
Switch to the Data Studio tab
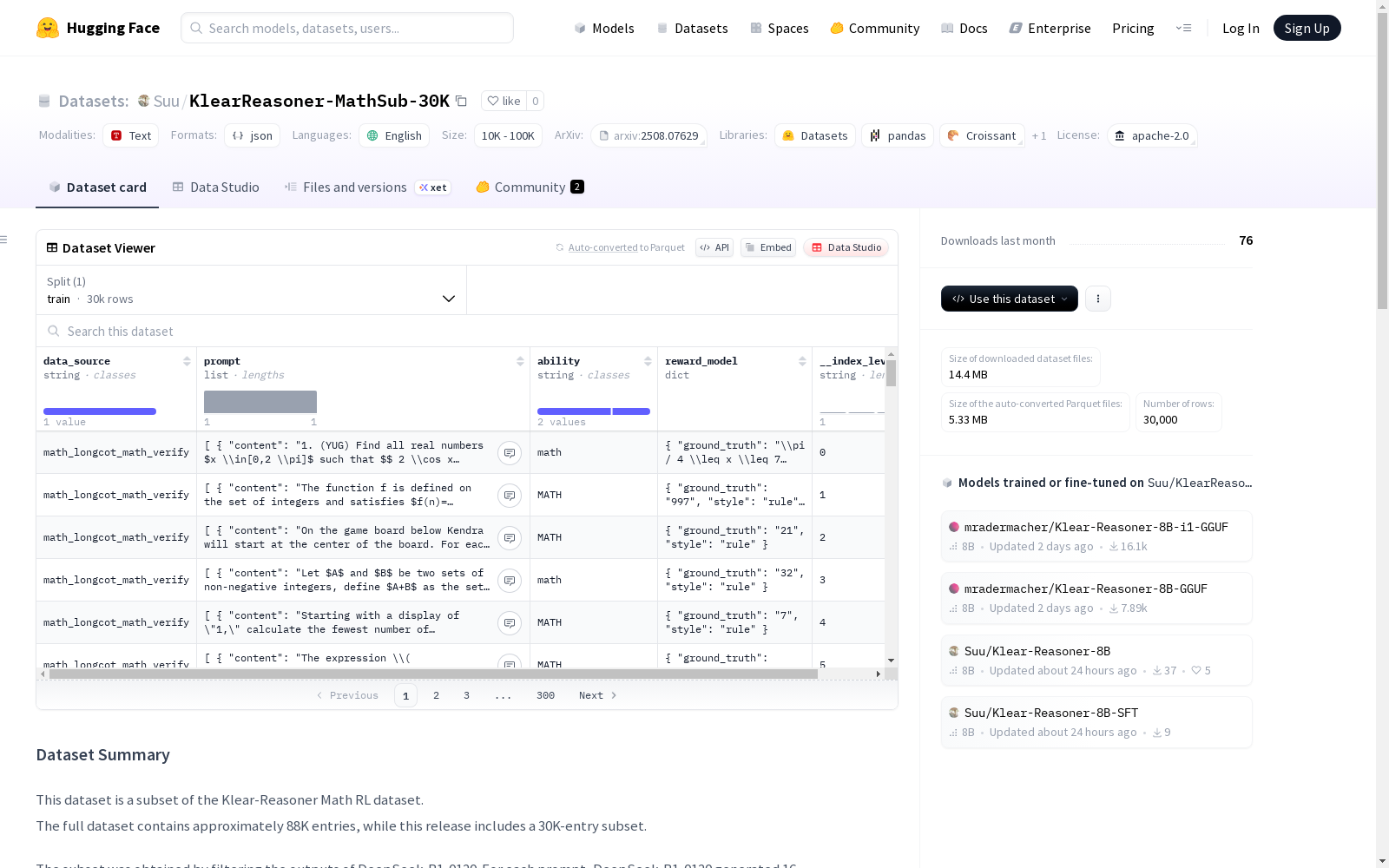click(x=216, y=187)
